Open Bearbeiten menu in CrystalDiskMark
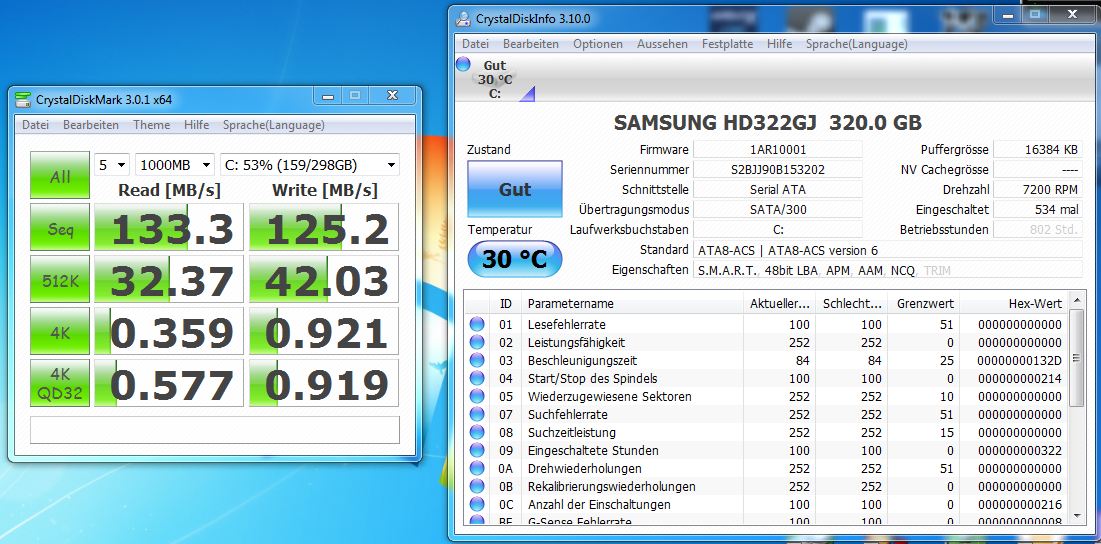Image resolution: width=1101 pixels, height=544 pixels. pyautogui.click(x=91, y=125)
